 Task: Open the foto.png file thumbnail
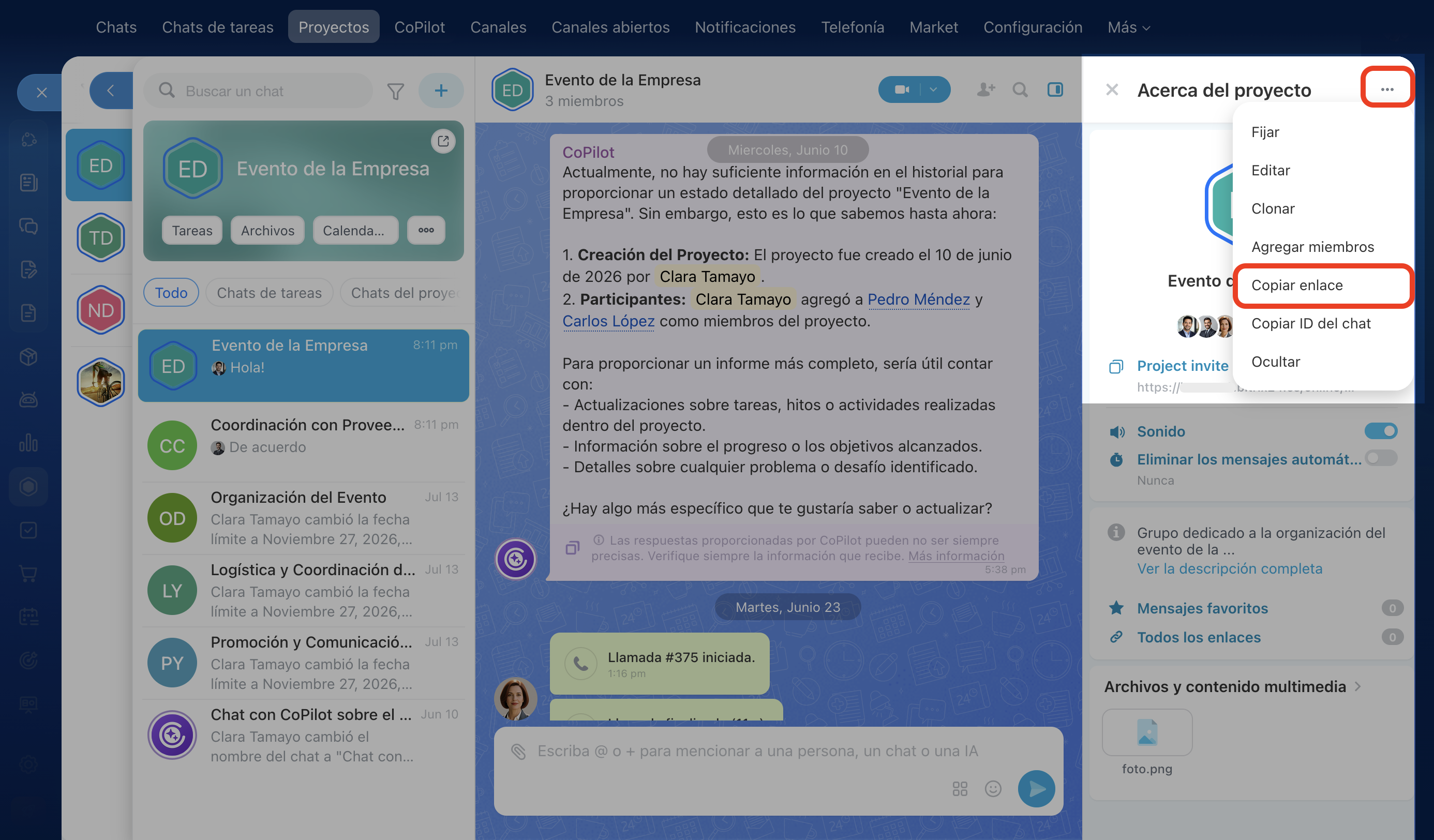click(x=1146, y=732)
